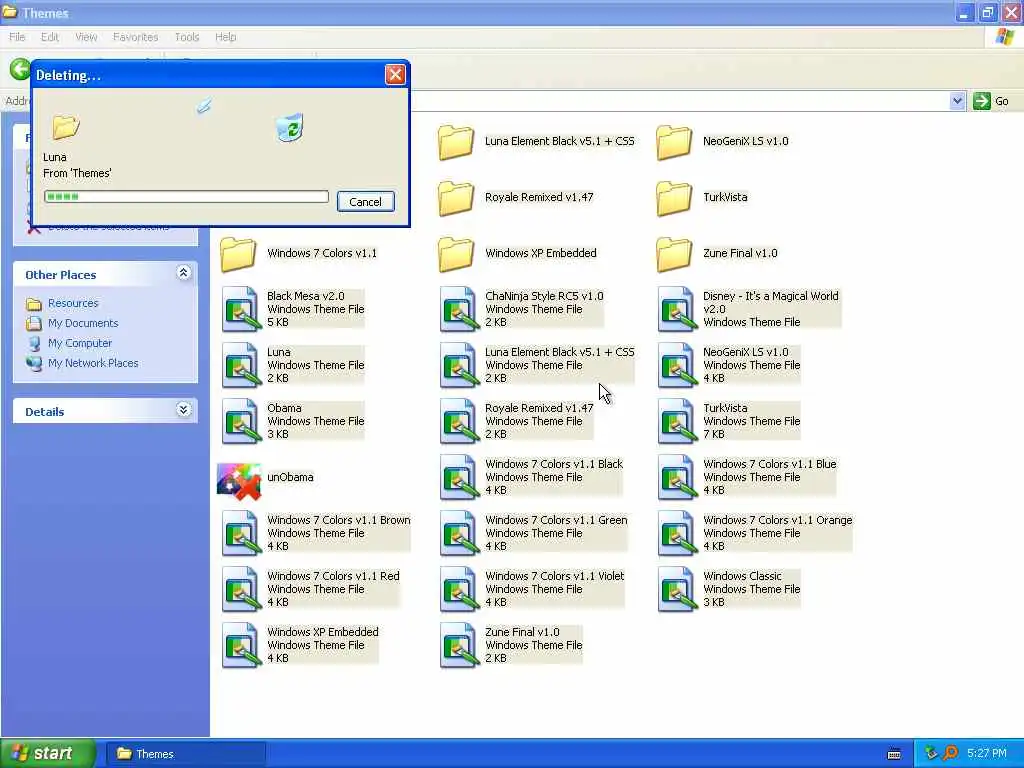Select the Disney Magical World theme file
Image resolution: width=1024 pixels, height=768 pixels.
749,309
